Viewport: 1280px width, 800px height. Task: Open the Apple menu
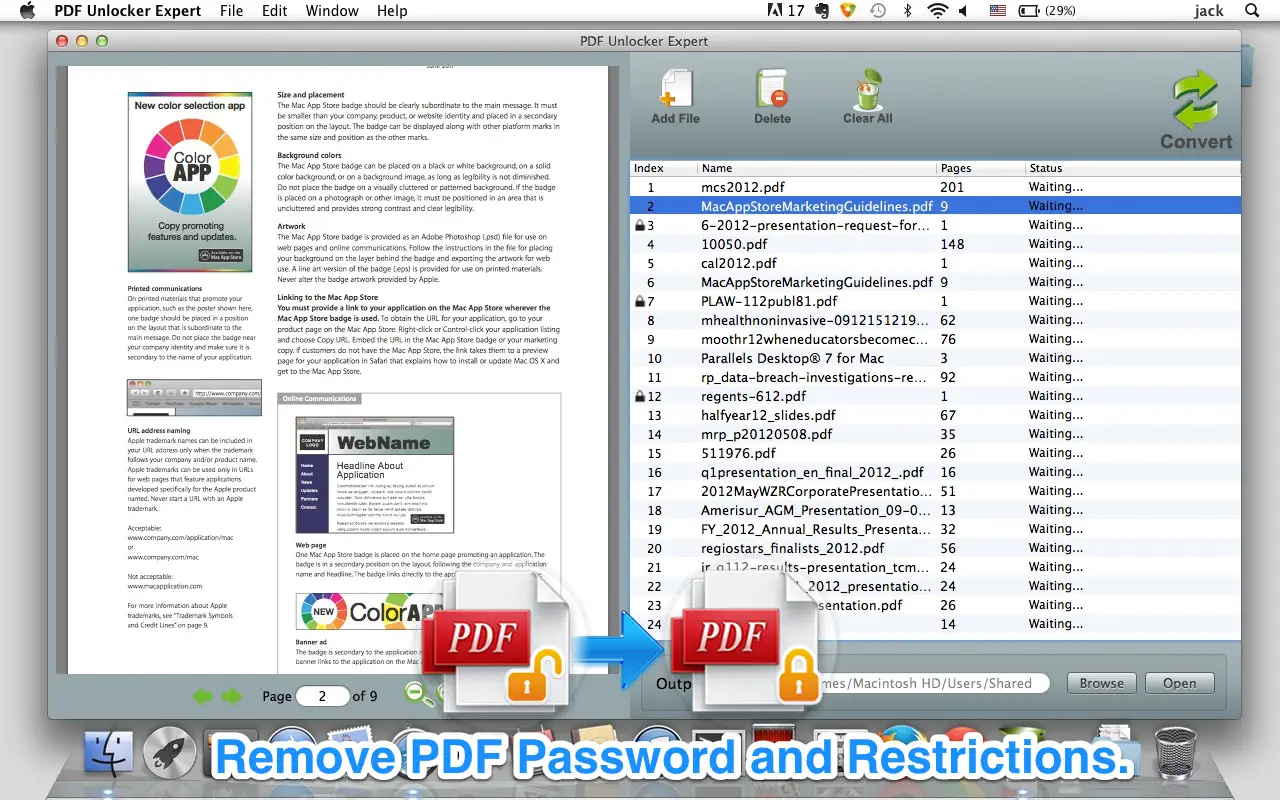(x=27, y=11)
